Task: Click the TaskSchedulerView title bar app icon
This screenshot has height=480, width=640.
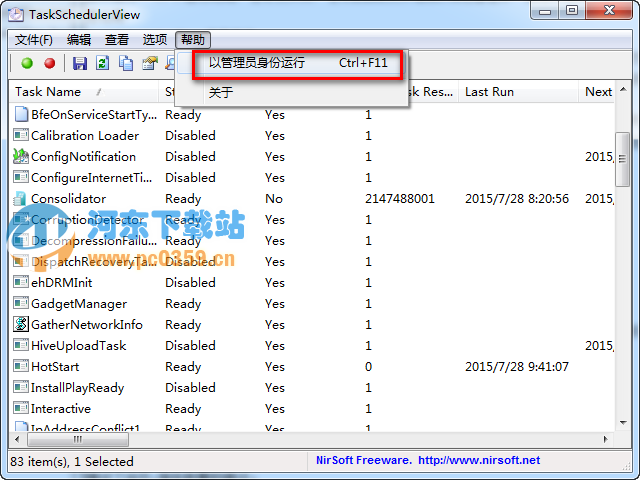Action: pos(16,14)
